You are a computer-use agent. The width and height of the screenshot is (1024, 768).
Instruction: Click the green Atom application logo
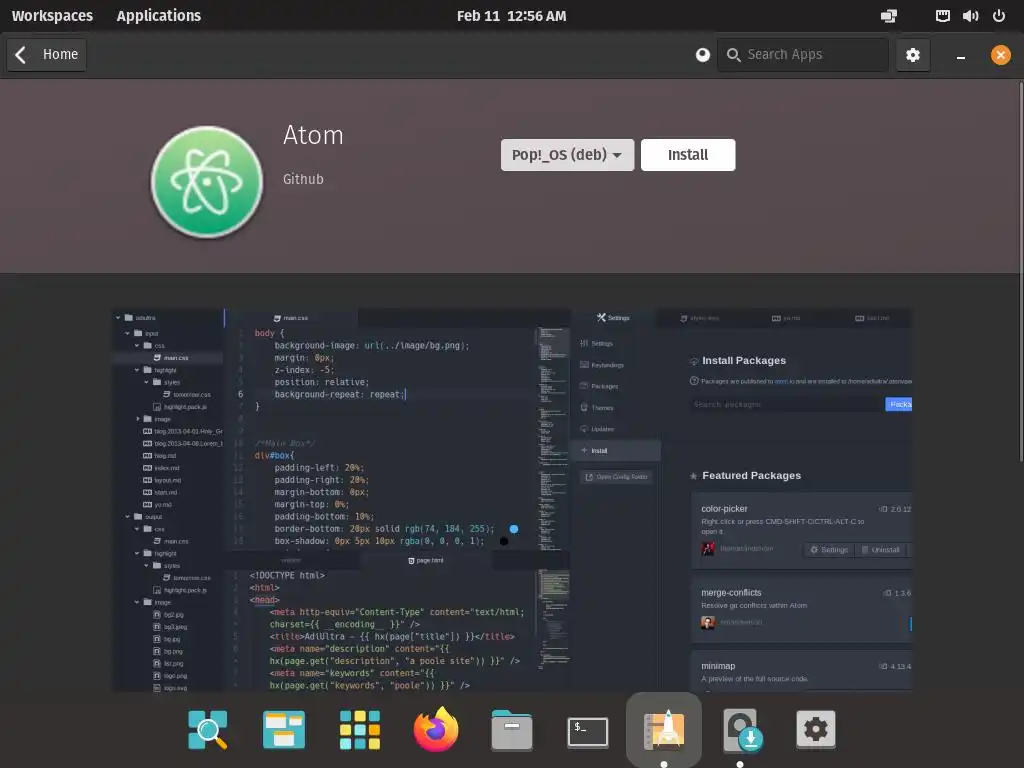207,182
